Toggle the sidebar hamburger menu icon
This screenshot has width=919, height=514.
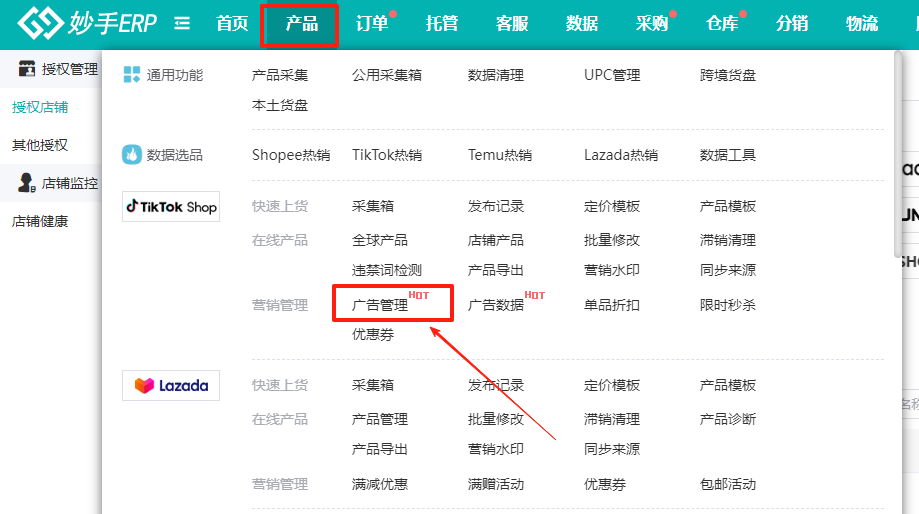(182, 23)
